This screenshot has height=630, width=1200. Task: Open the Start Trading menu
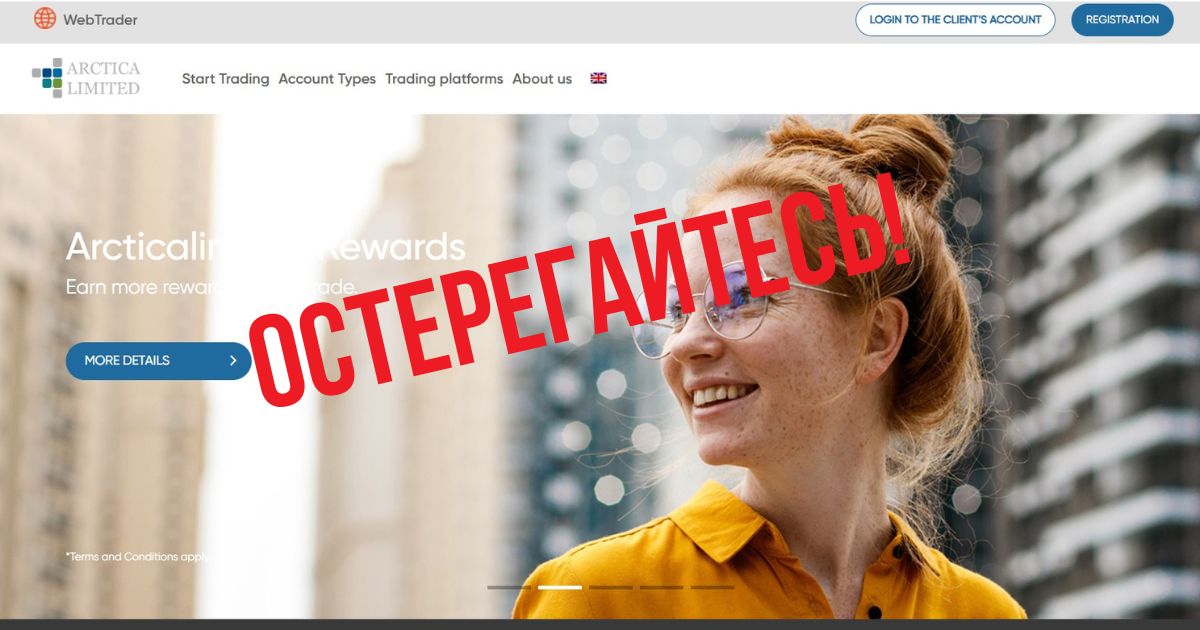(225, 79)
